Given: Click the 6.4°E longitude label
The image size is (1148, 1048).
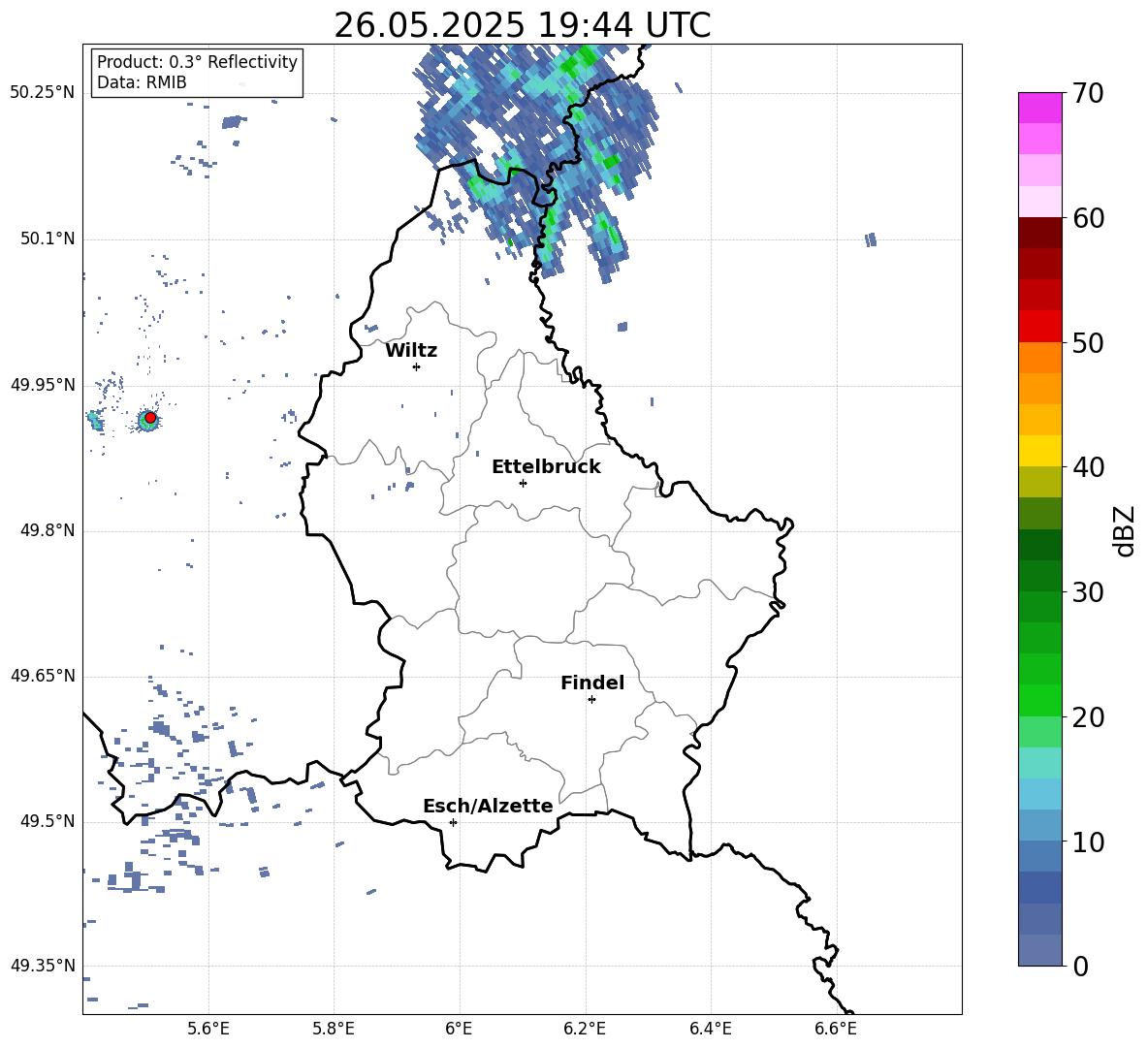Looking at the screenshot, I should [x=710, y=1030].
